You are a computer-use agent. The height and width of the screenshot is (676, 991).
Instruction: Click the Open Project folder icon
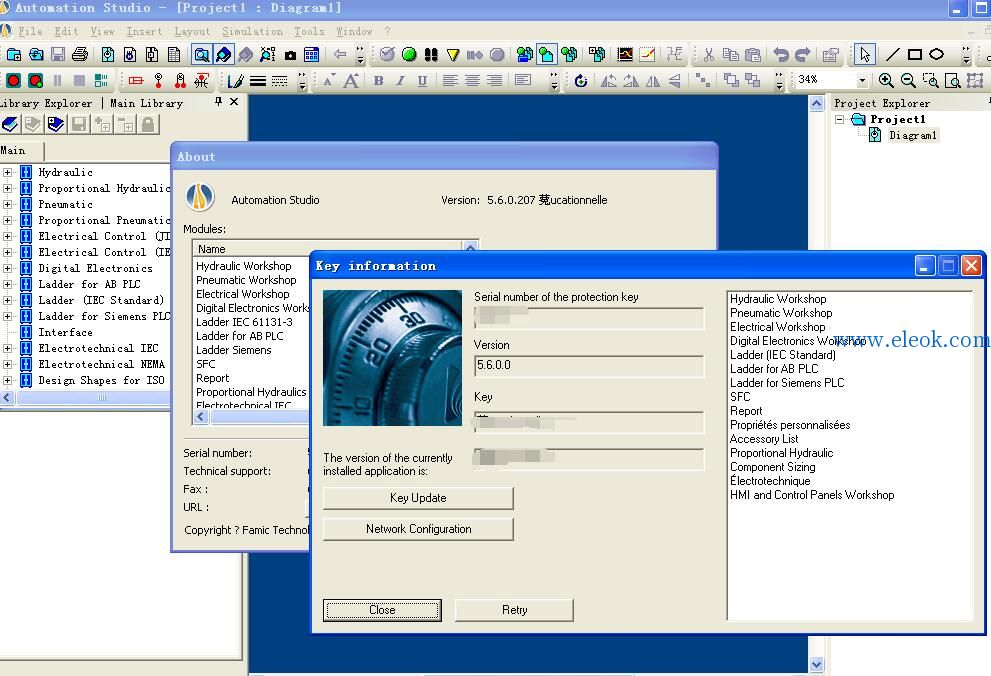[x=36, y=55]
